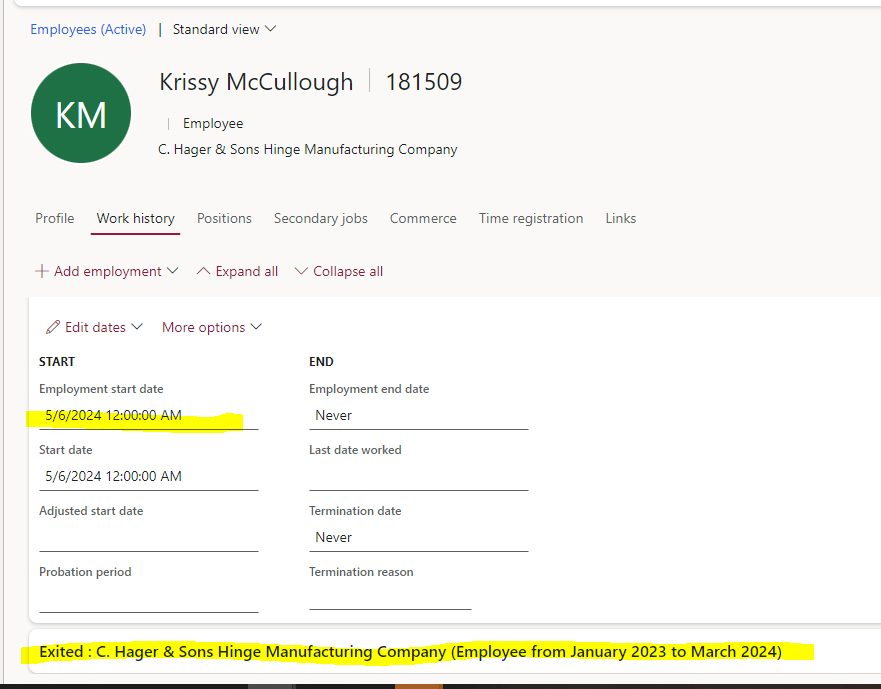
Task: Click the Employment start date field
Action: tap(149, 416)
